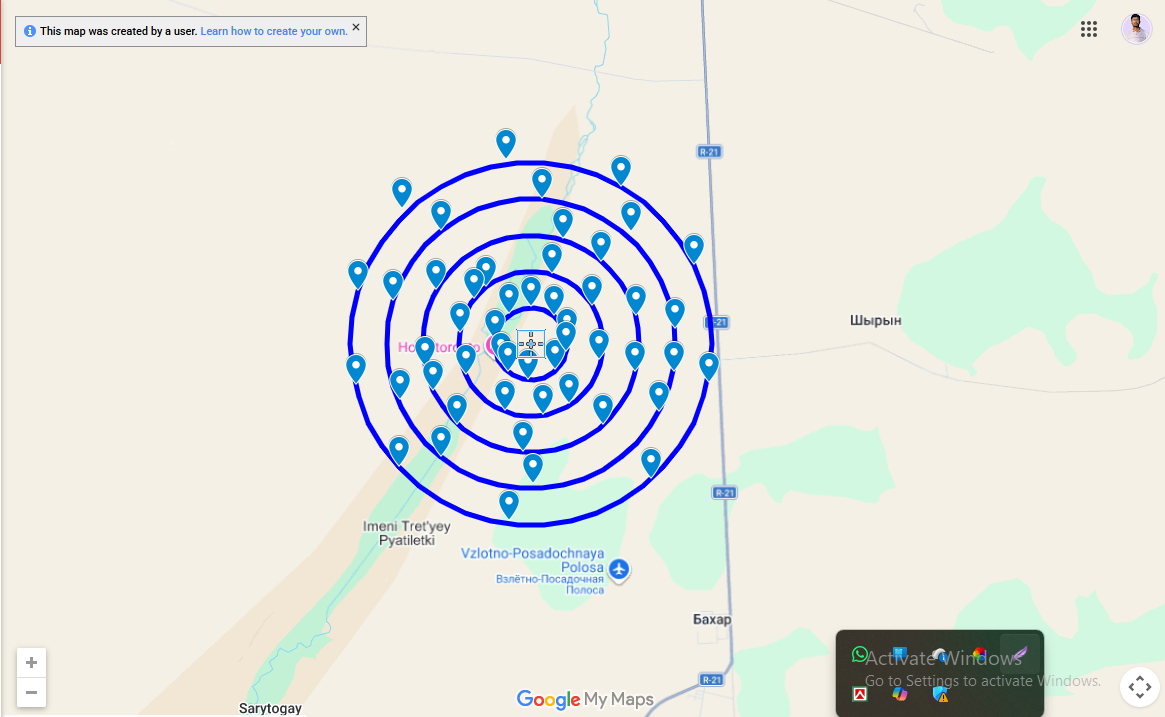Click the Шырын place label

[875, 321]
